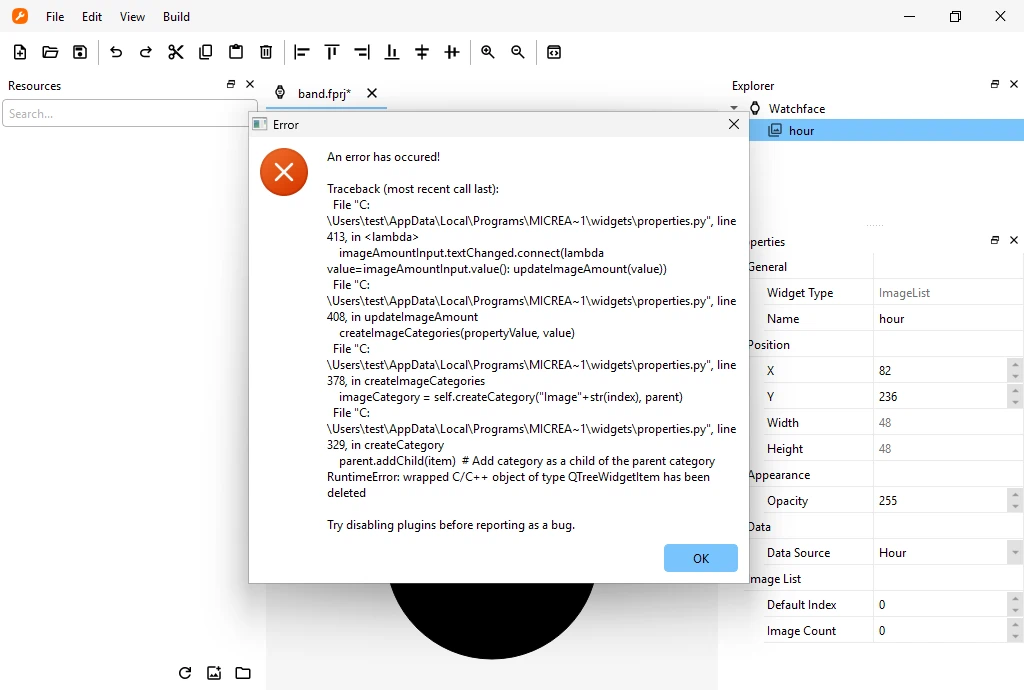Close the band.fprj tab
Image resolution: width=1024 pixels, height=690 pixels.
coord(372,93)
